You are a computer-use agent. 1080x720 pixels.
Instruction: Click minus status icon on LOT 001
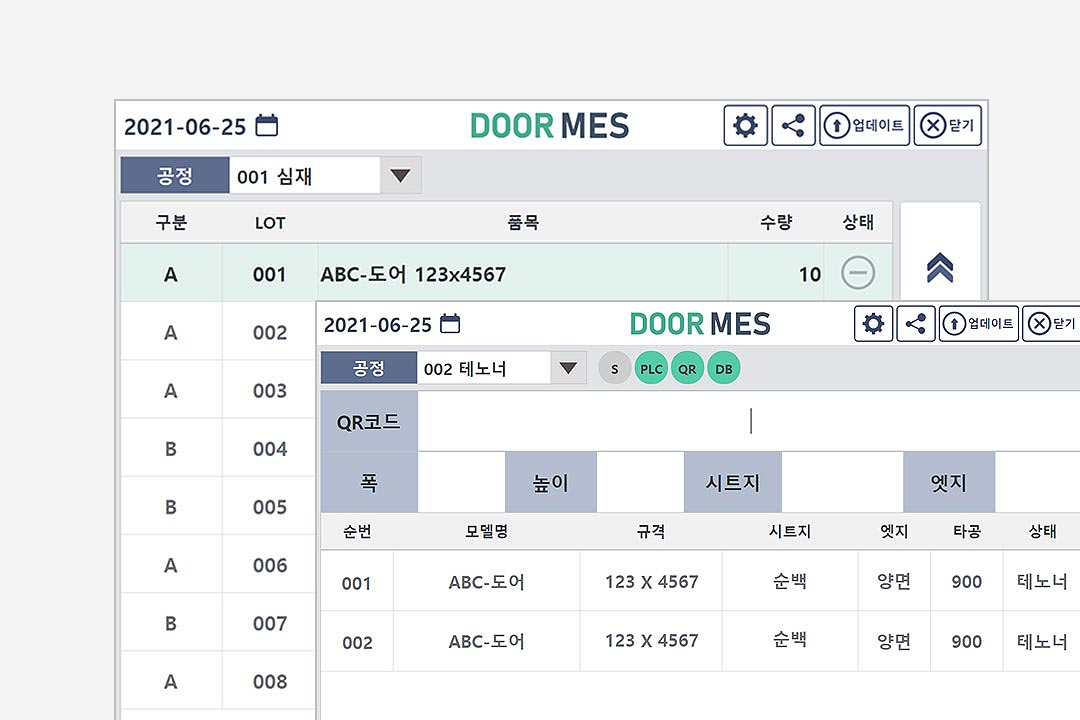(858, 272)
